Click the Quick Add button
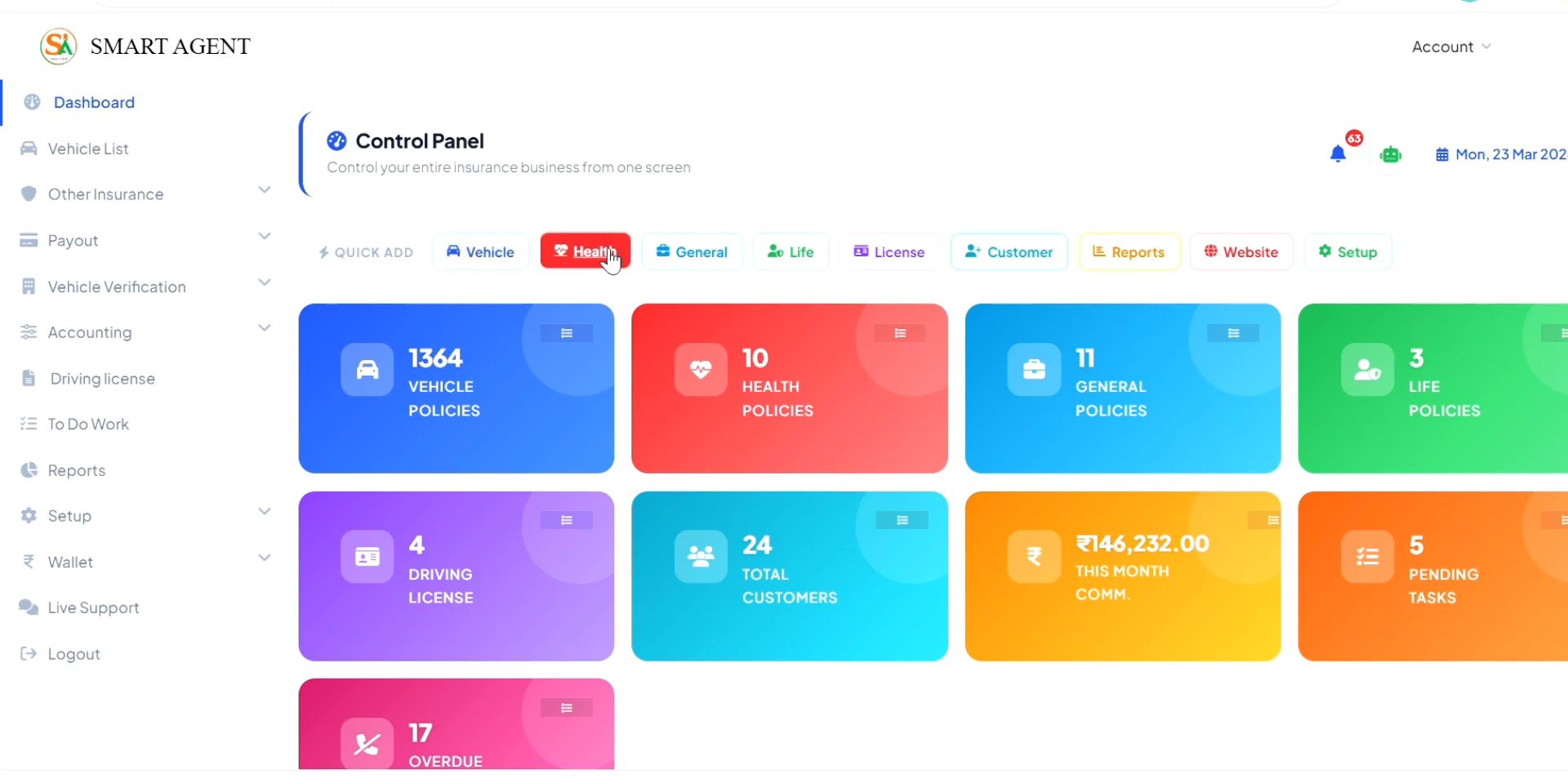Screen dimensions: 1568x783 coord(365,252)
